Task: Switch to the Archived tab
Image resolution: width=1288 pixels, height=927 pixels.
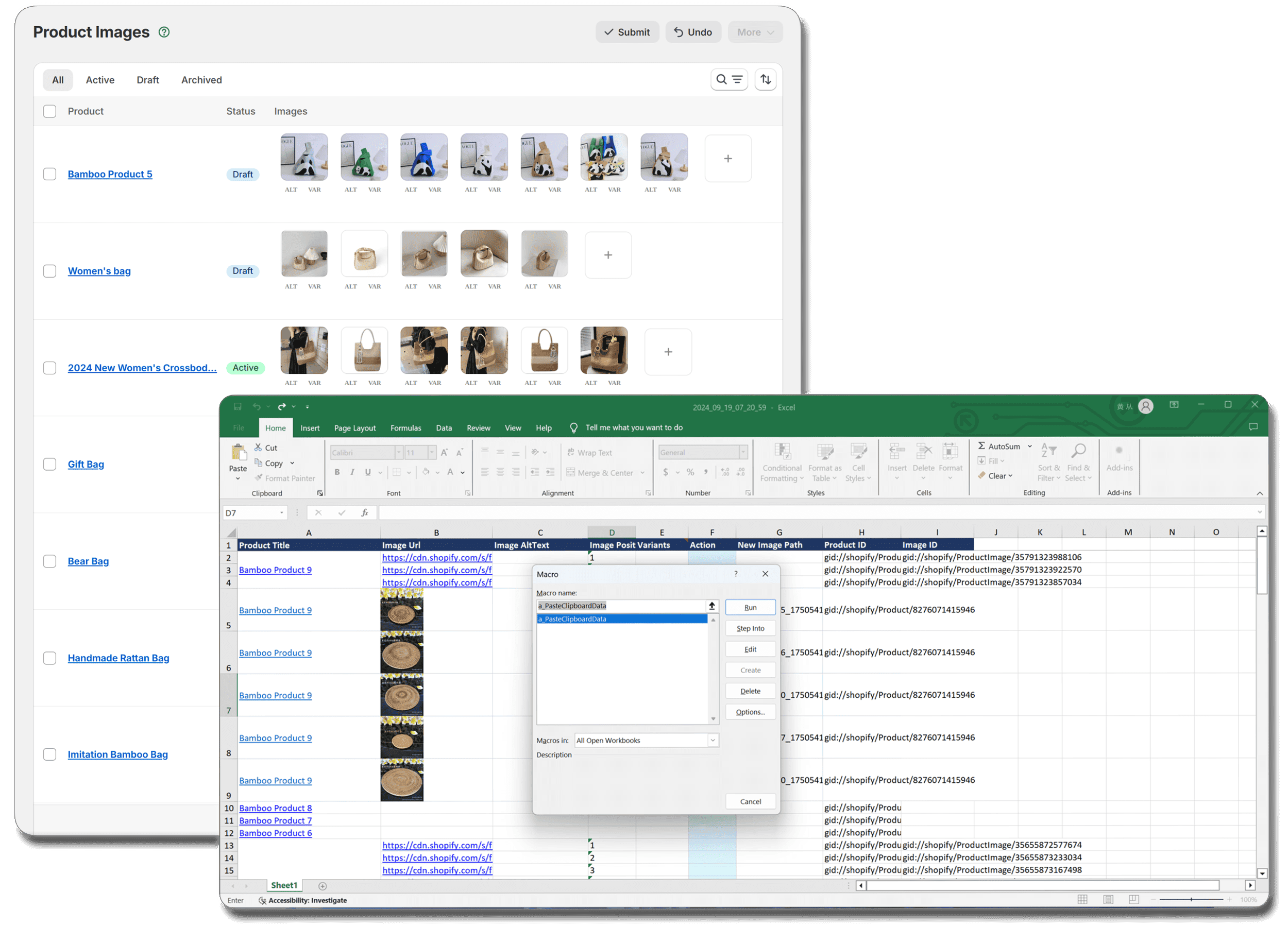Action: (x=201, y=79)
